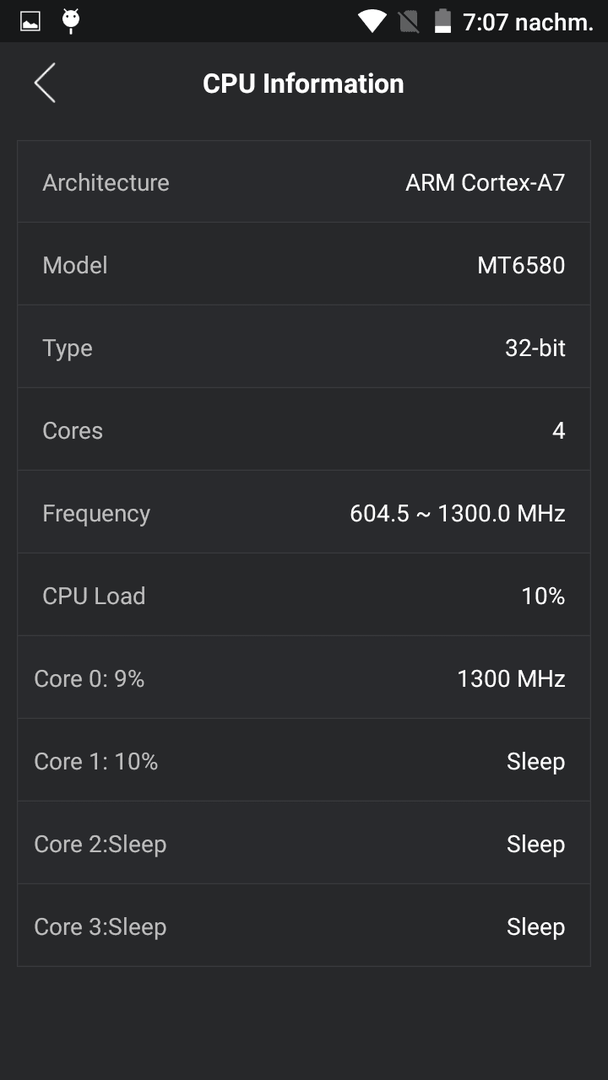Screen dimensions: 608x1080
Task: Select the Architecture row
Action: click(304, 182)
